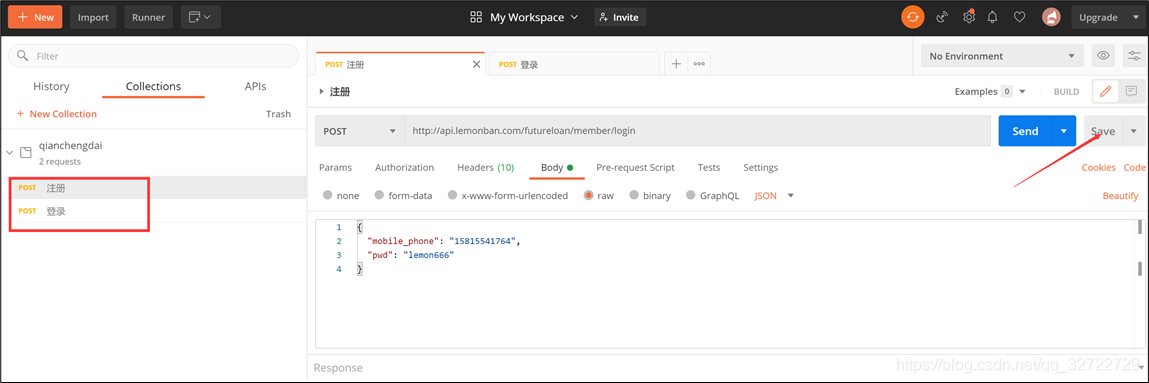Click the Invite button

point(620,17)
